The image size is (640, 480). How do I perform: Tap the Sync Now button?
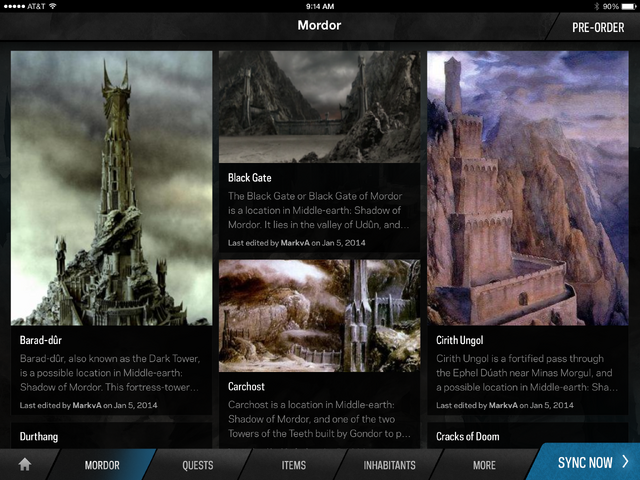584,462
